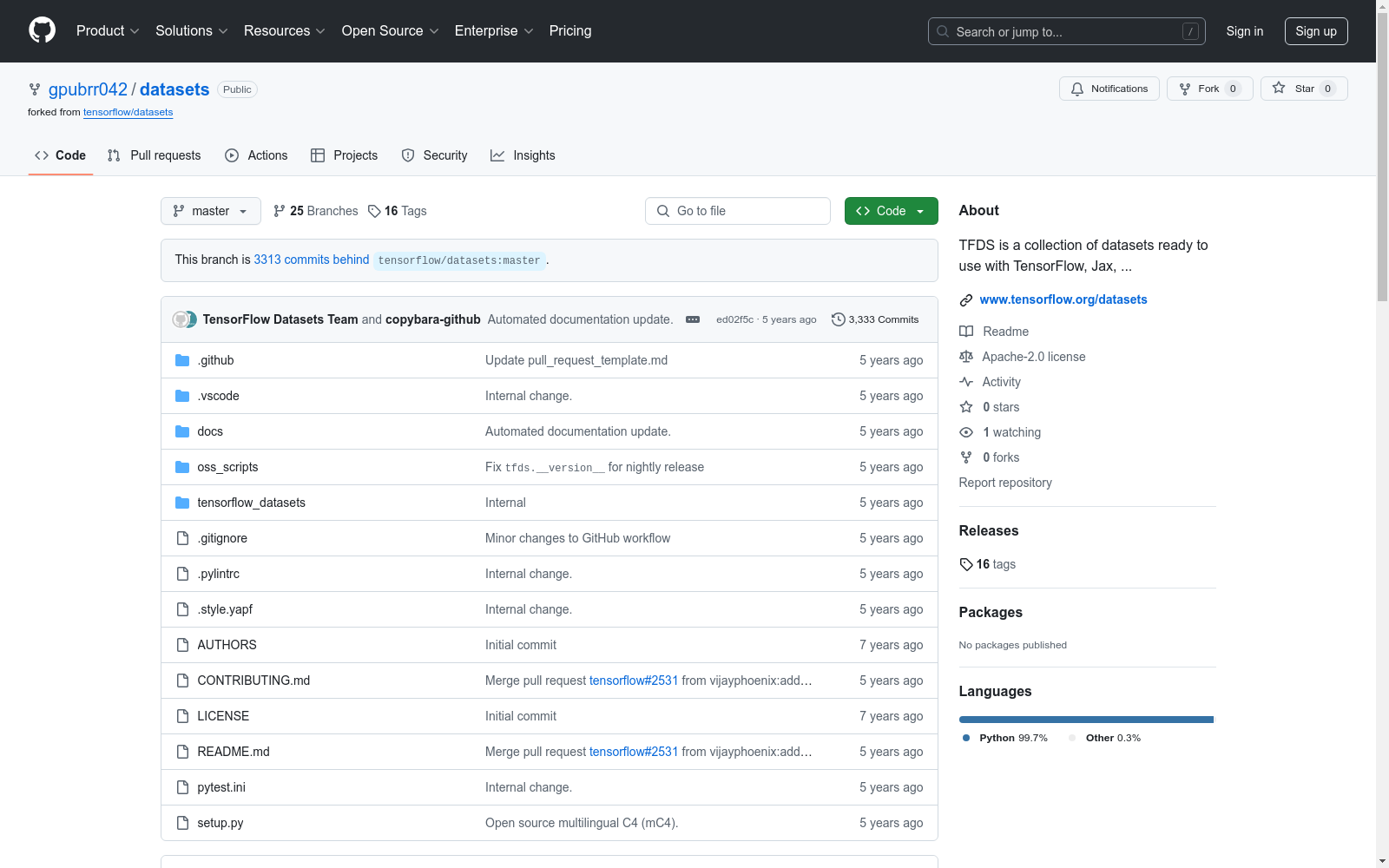Click the Search or jump to field

tap(1067, 31)
